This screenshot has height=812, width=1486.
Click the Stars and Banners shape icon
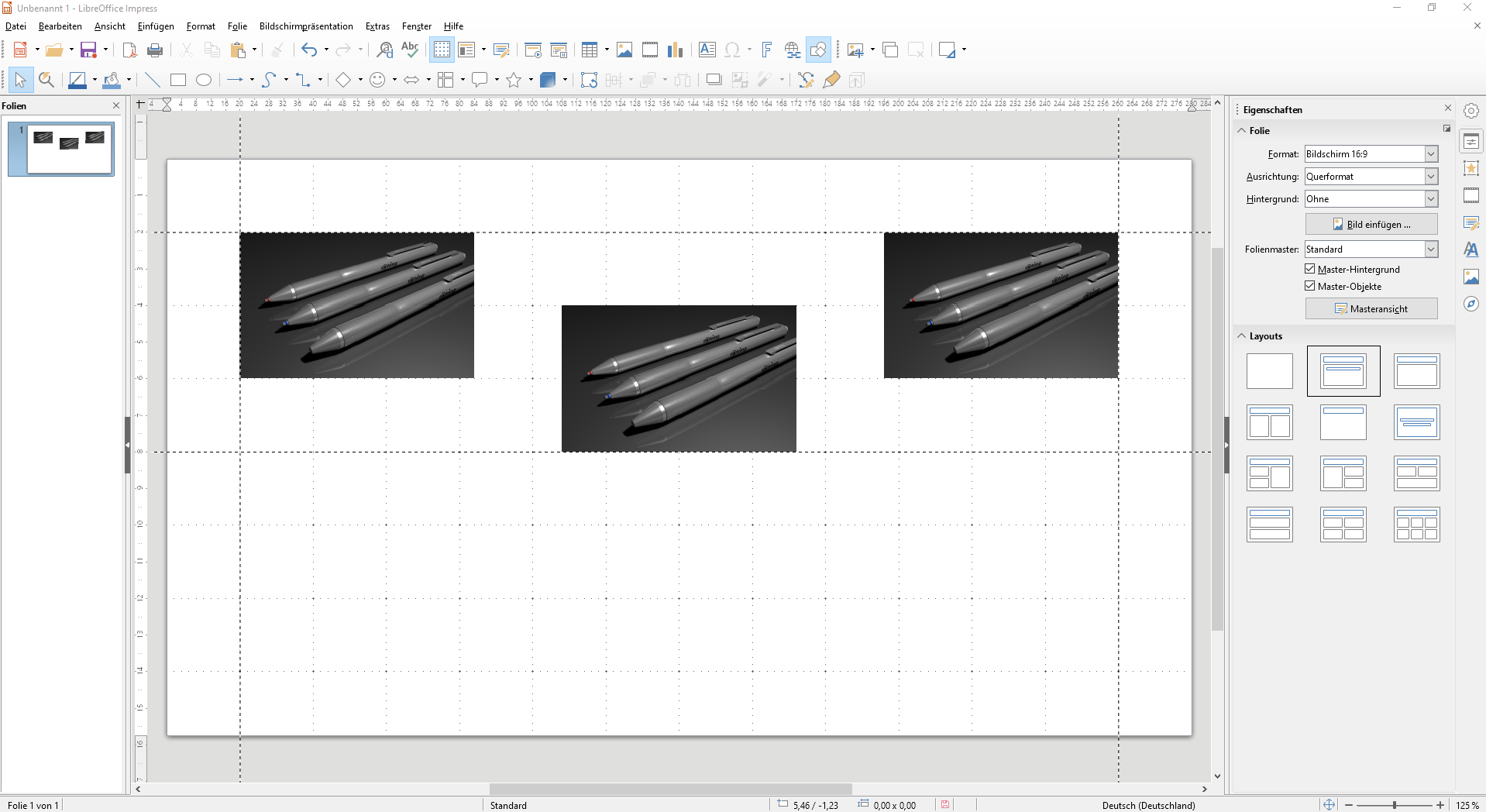coord(514,80)
